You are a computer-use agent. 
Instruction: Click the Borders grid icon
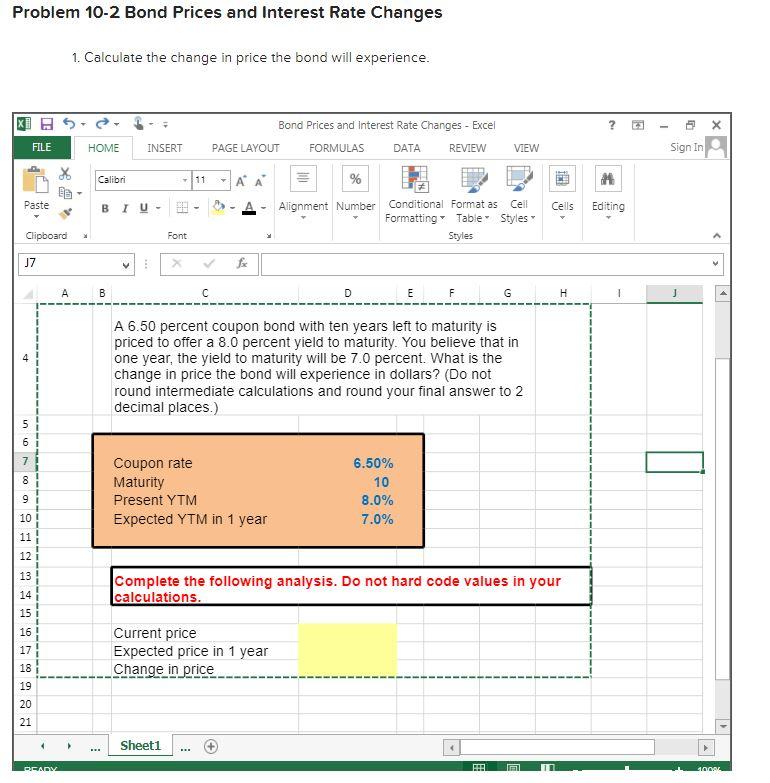(x=183, y=208)
